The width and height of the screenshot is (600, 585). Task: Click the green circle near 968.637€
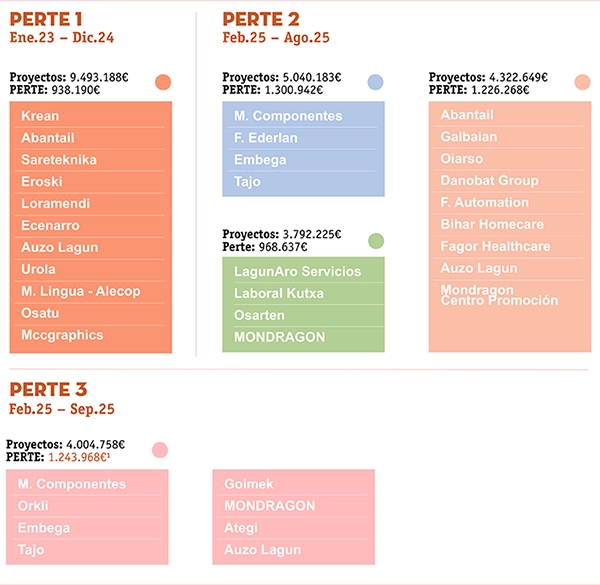[x=376, y=240]
